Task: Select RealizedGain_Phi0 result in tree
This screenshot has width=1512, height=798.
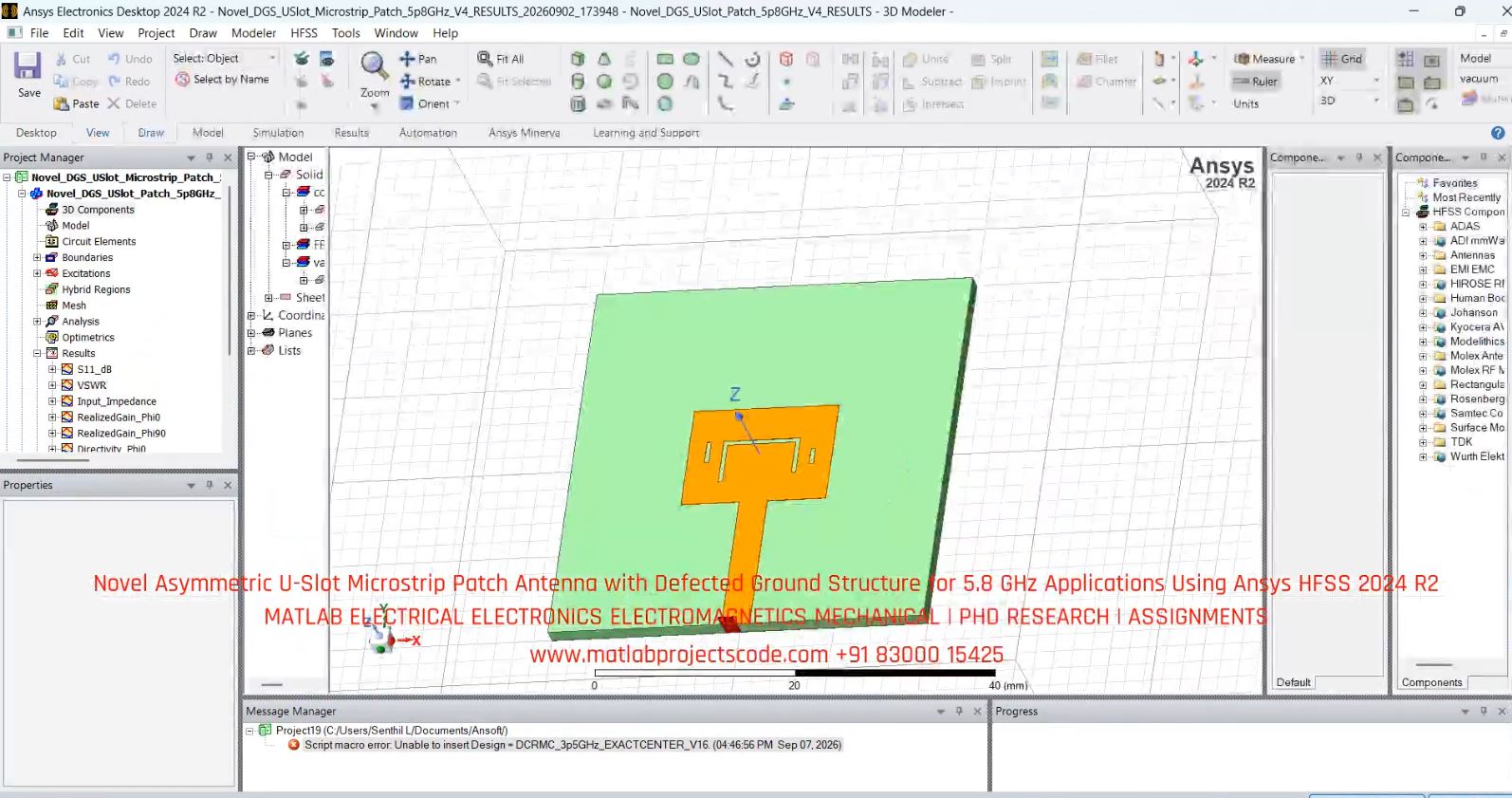Action: tap(119, 418)
